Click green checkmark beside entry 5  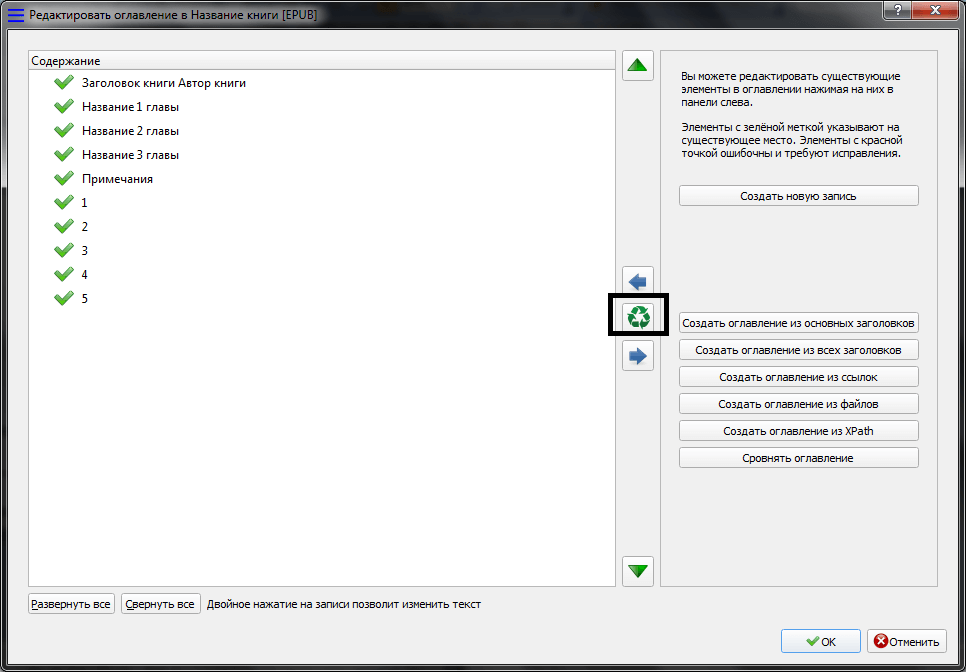point(63,299)
